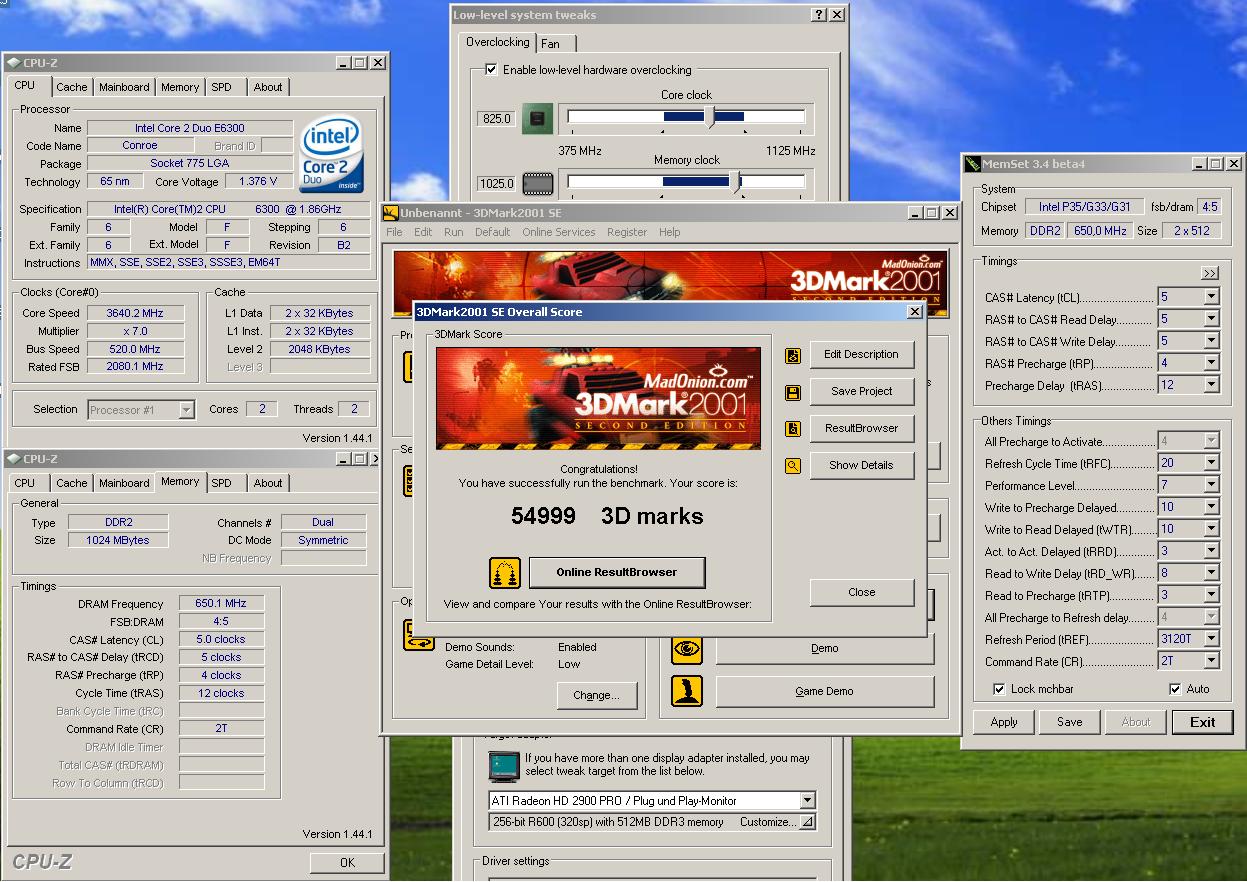Click the OK button in CPU-Z
The height and width of the screenshot is (882, 1247).
pos(347,862)
